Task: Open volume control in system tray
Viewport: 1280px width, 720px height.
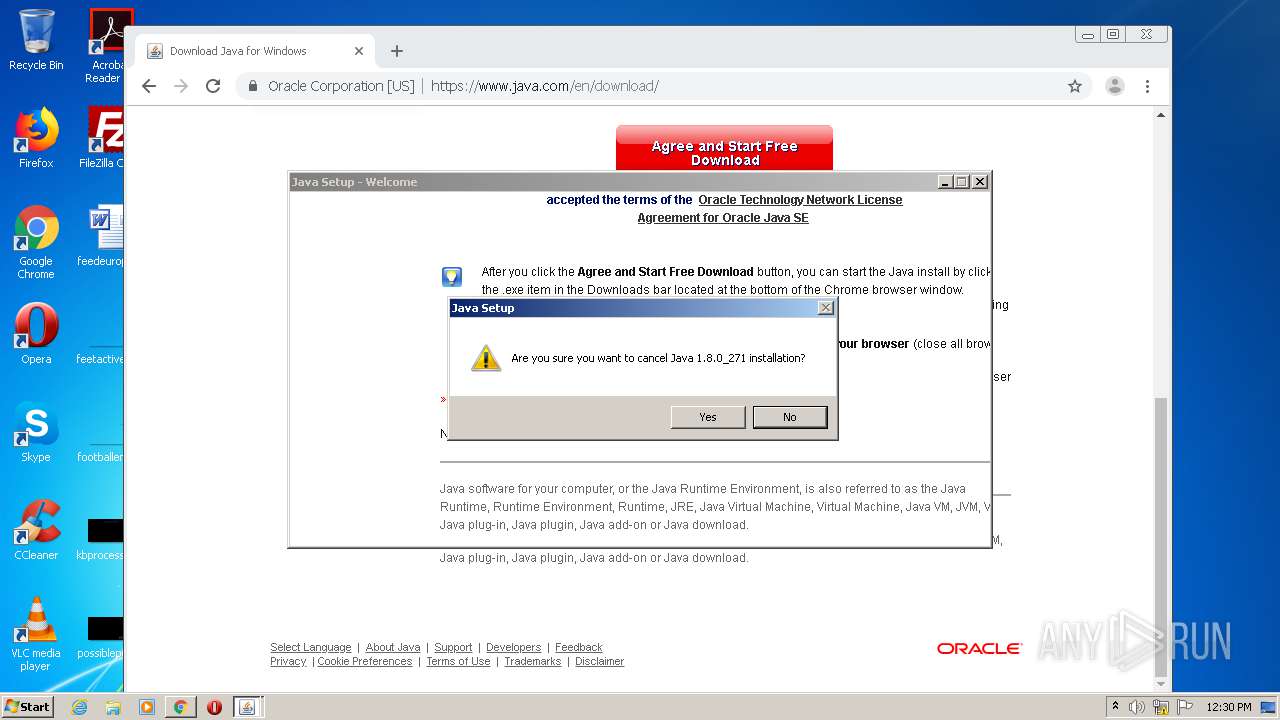Action: (1137, 707)
